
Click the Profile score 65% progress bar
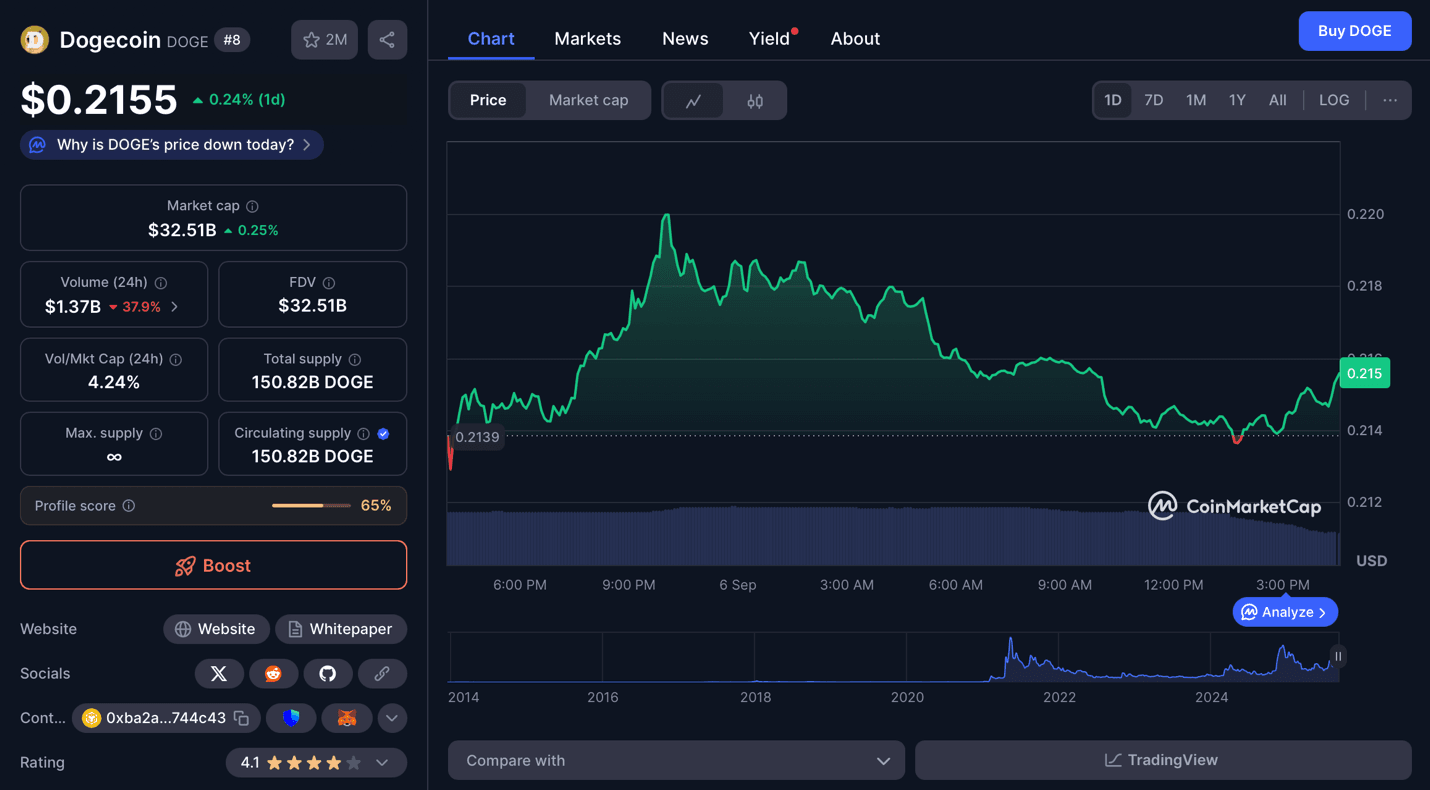311,506
